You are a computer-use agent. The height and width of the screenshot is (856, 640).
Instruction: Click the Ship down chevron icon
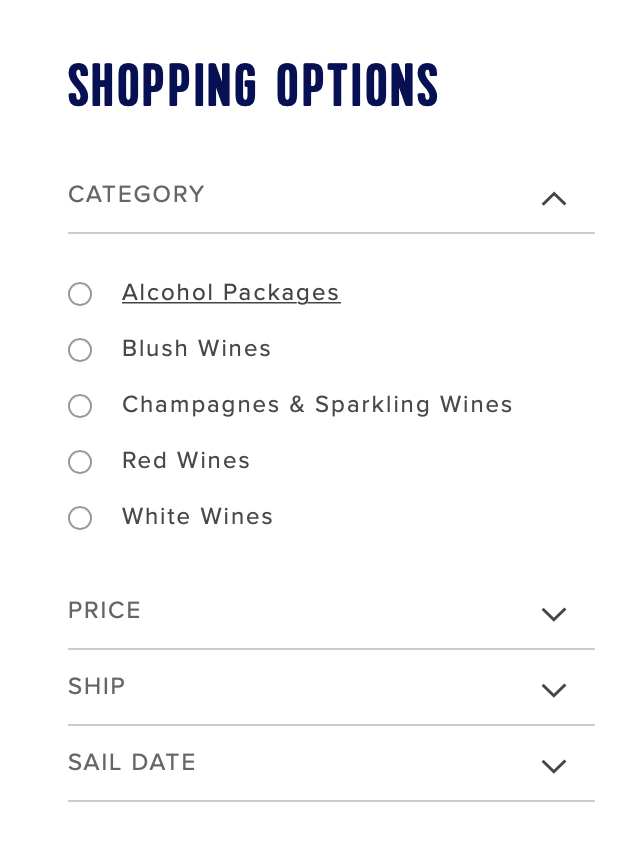pyautogui.click(x=554, y=690)
